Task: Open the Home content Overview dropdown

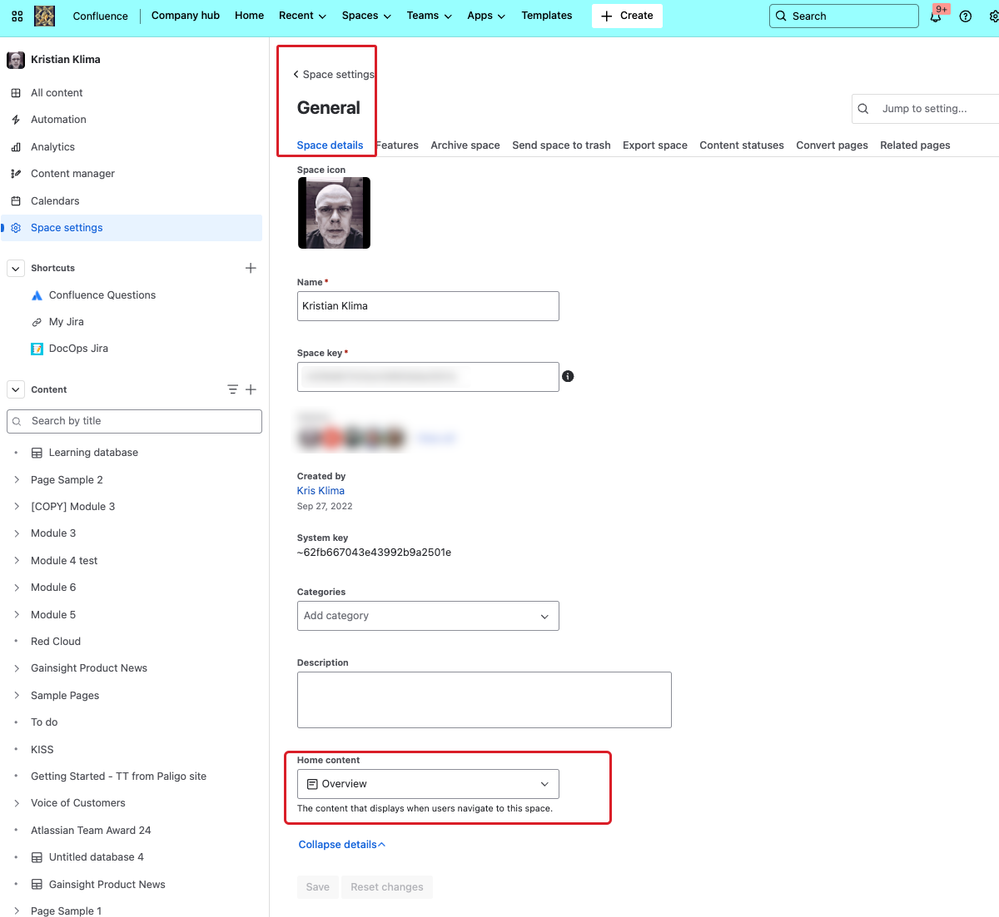Action: (428, 784)
